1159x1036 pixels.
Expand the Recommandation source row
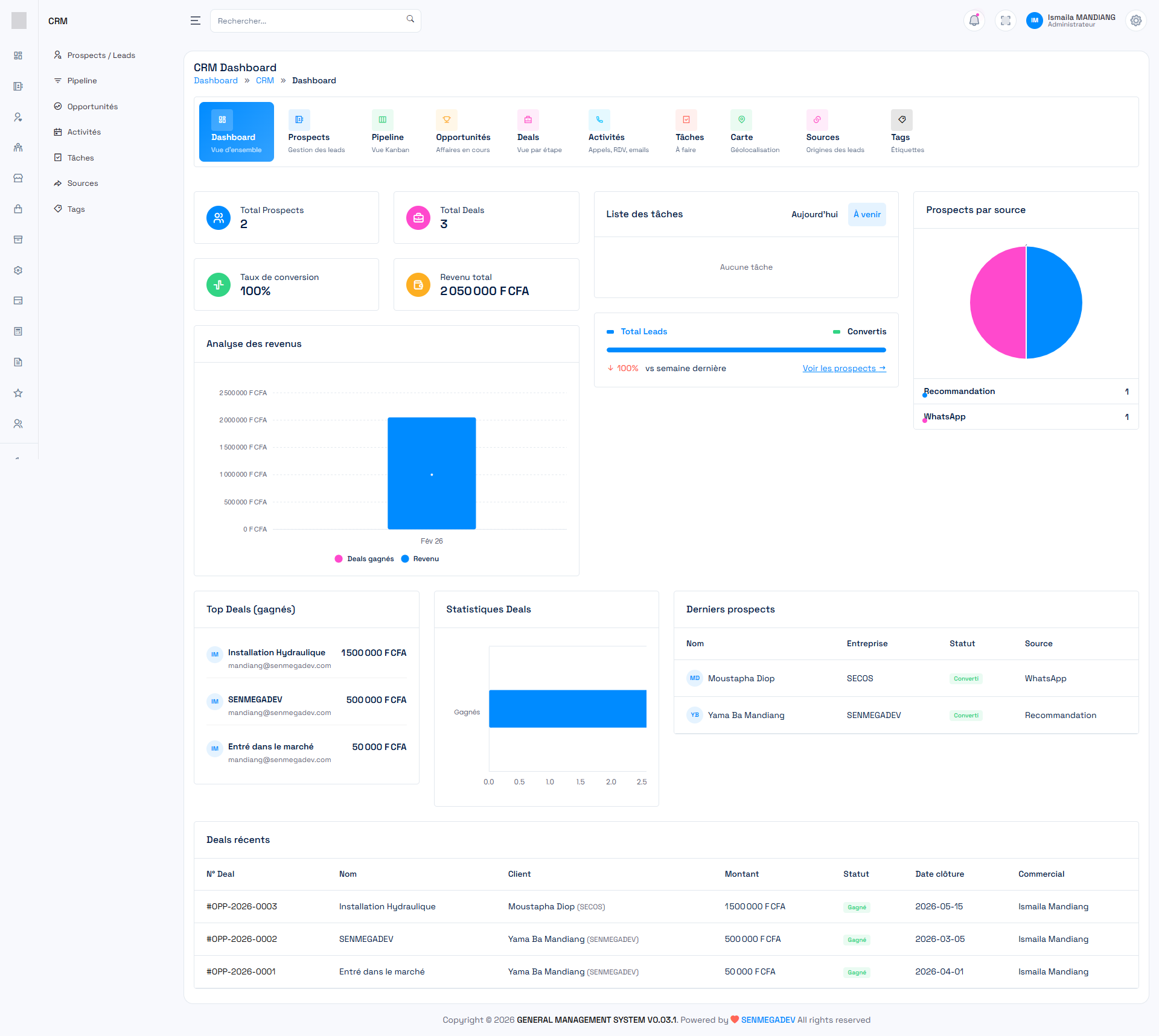[1026, 391]
